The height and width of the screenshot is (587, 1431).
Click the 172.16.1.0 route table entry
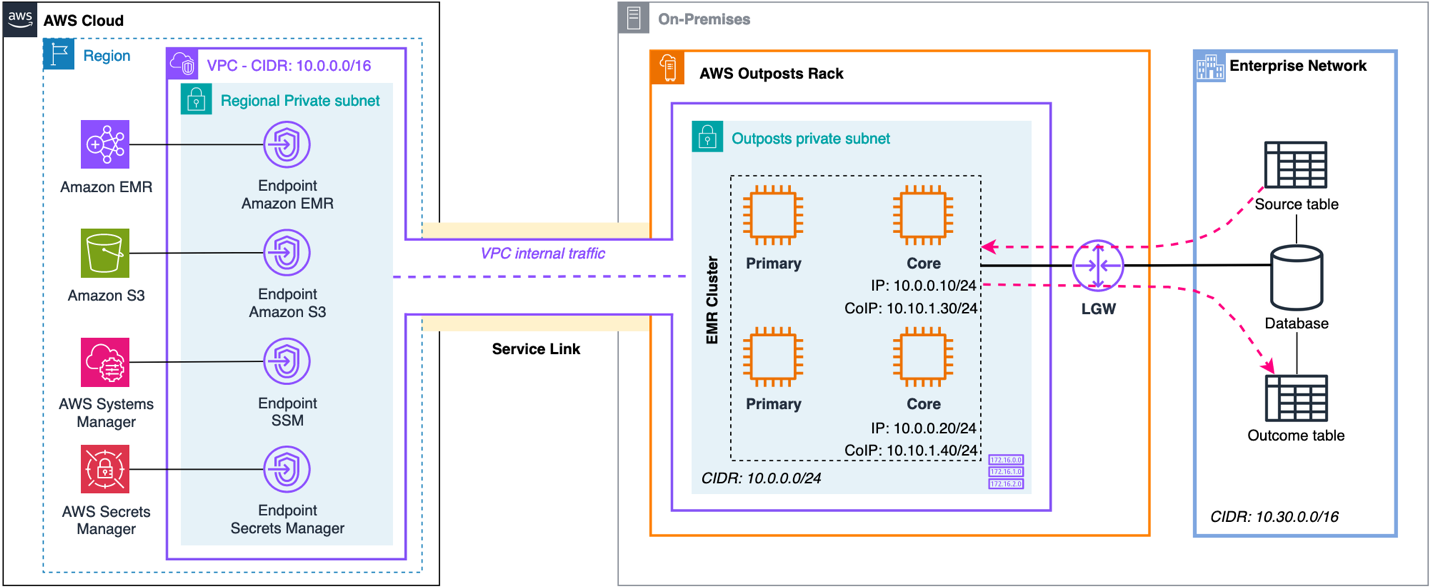click(x=1006, y=472)
